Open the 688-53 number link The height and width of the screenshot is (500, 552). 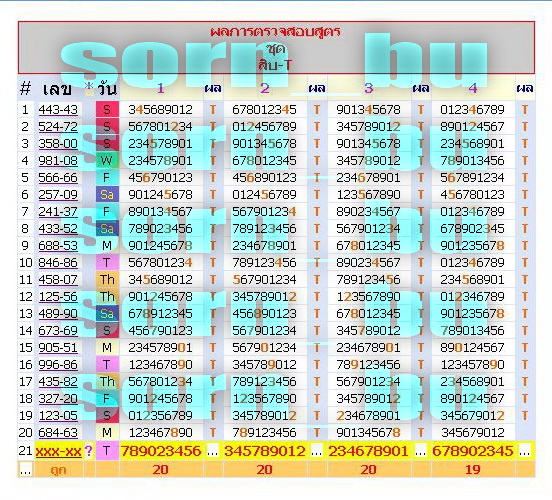[x=58, y=246]
